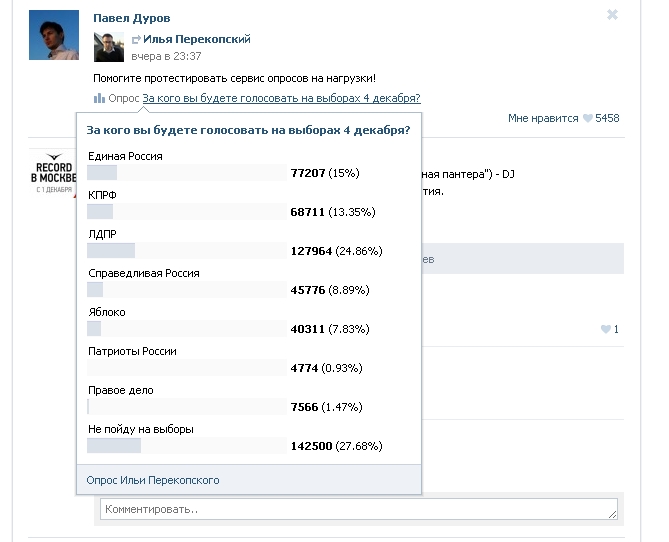Click inside the Комментировать comment field
The height and width of the screenshot is (542, 669).
tap(359, 509)
